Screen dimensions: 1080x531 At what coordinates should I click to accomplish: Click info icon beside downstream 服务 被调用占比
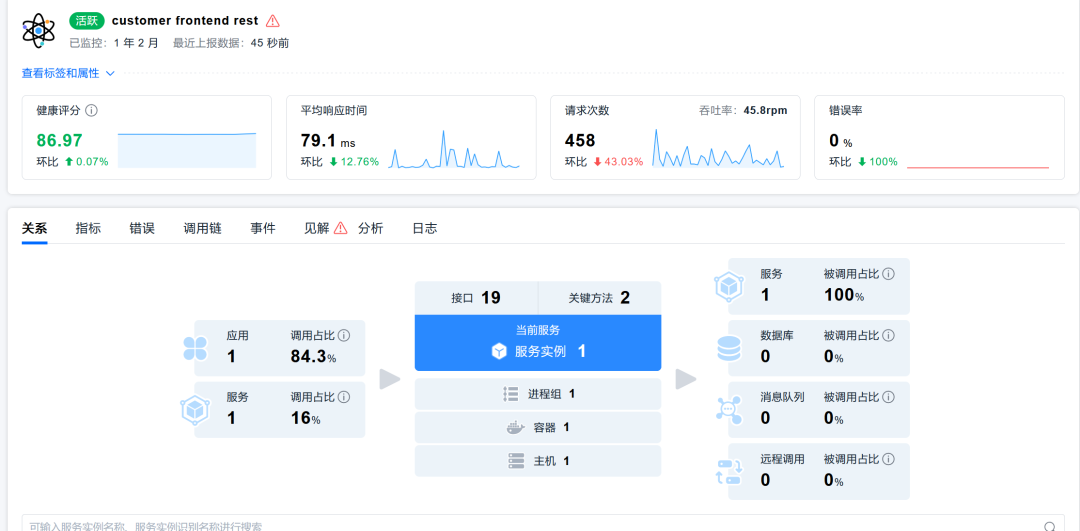pos(888,274)
